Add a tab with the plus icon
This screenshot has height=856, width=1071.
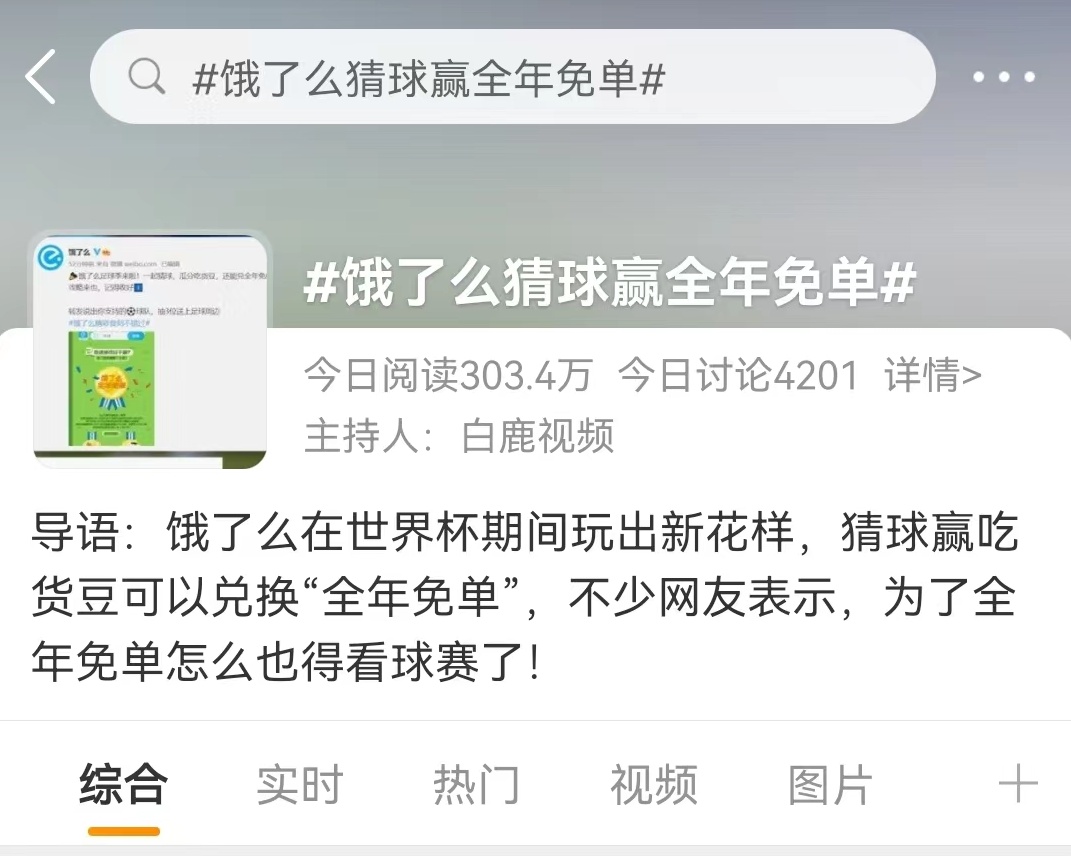[x=1018, y=784]
